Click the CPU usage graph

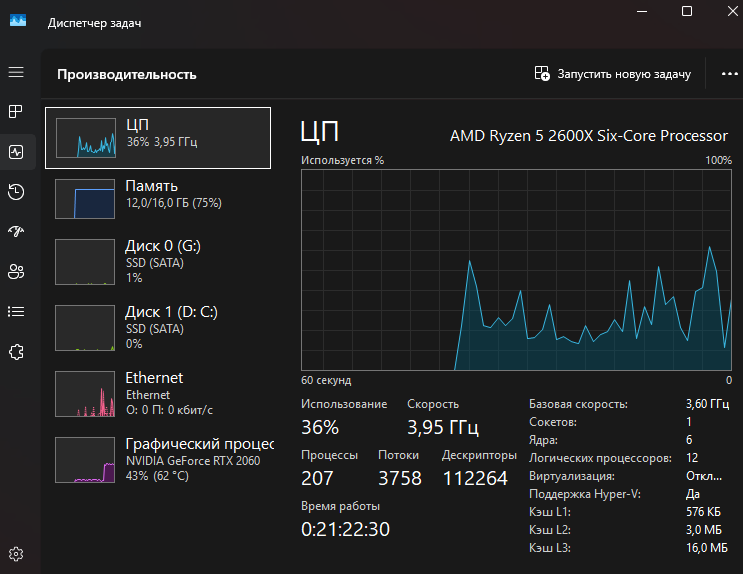[x=517, y=270]
